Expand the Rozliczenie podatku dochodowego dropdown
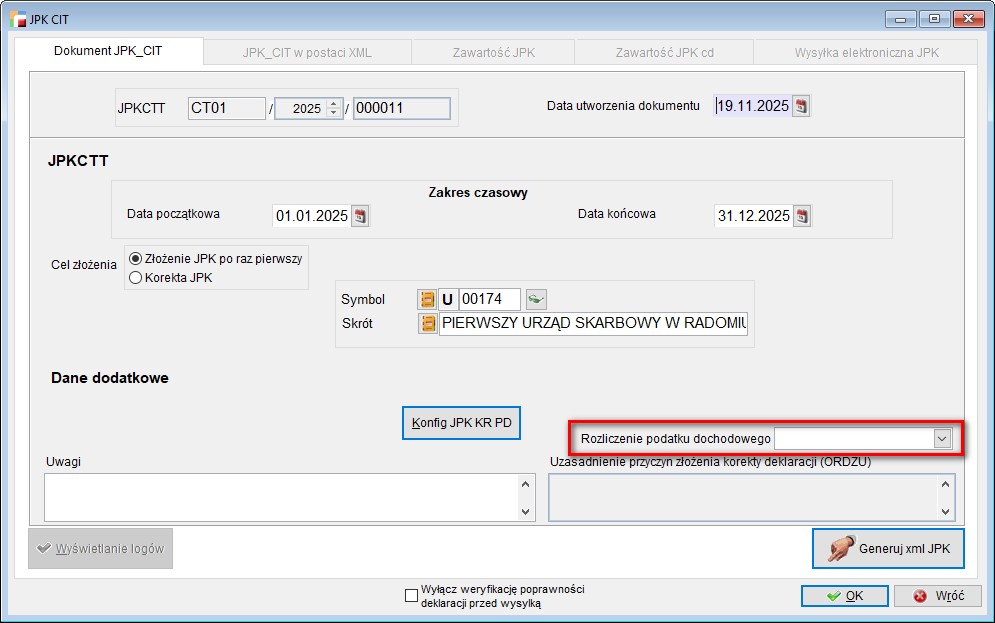Viewport: 995px width, 623px height. click(941, 438)
